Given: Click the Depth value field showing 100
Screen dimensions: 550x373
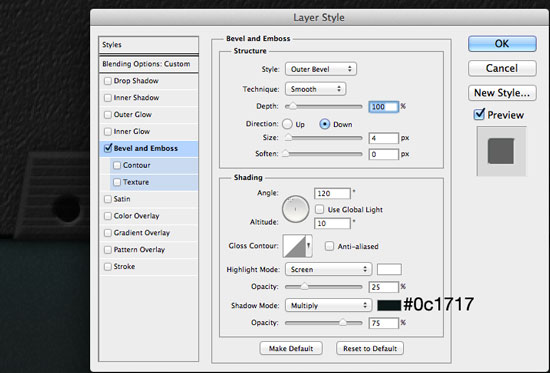Looking at the screenshot, I should click(x=383, y=107).
